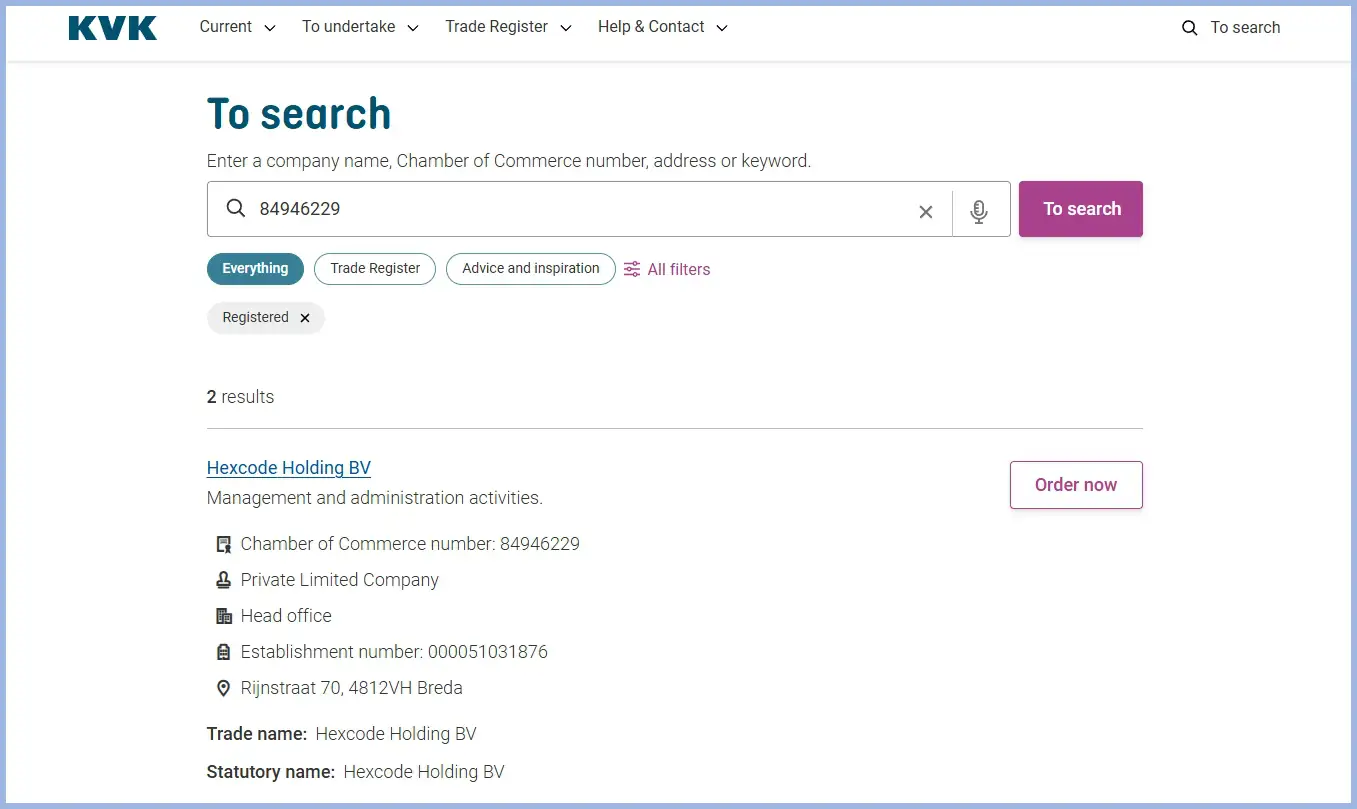Click Chamber of Commerce number: 84946229 text
This screenshot has width=1357, height=809.
pos(410,544)
